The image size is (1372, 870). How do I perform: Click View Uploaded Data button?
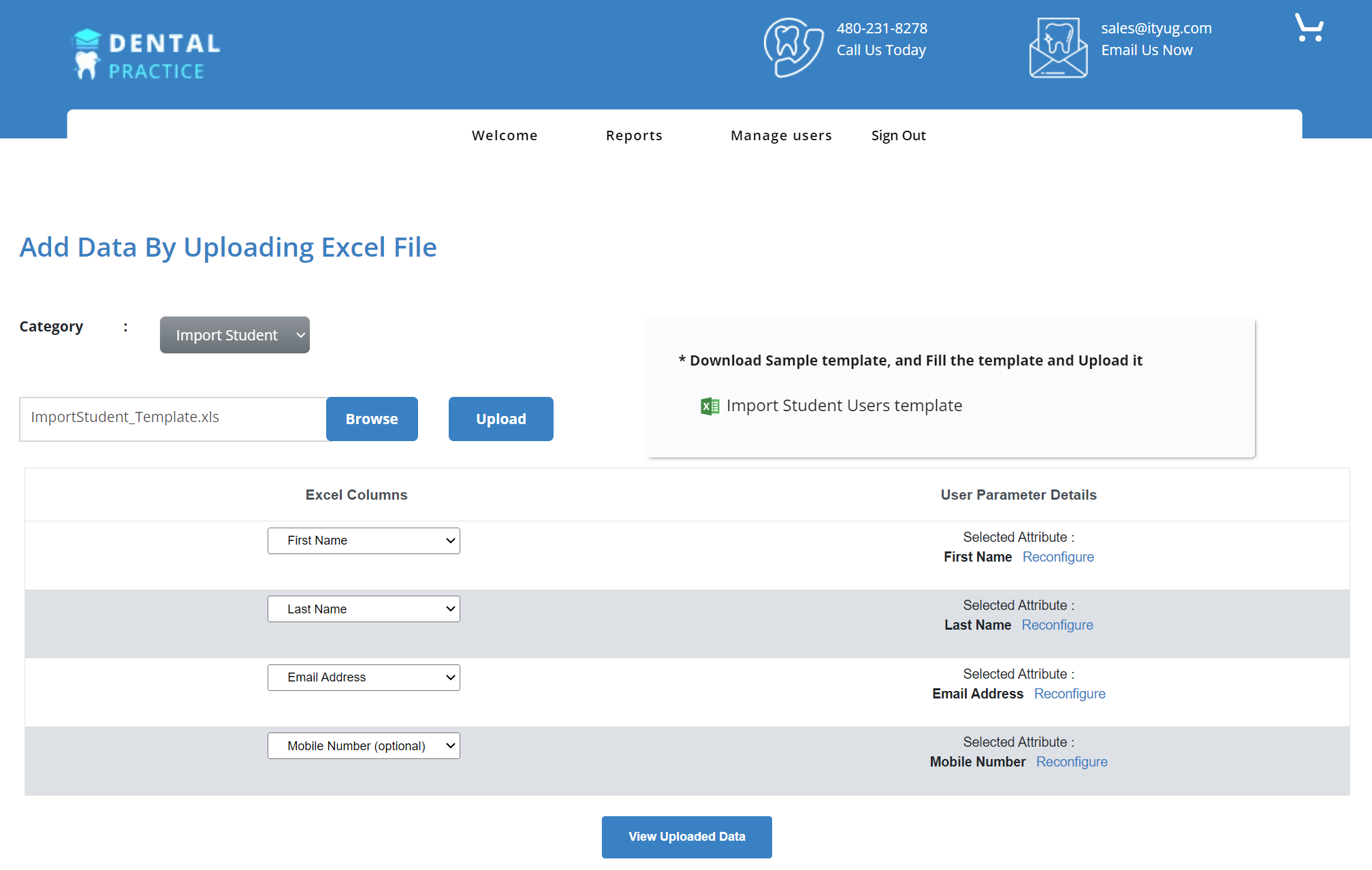pyautogui.click(x=686, y=837)
